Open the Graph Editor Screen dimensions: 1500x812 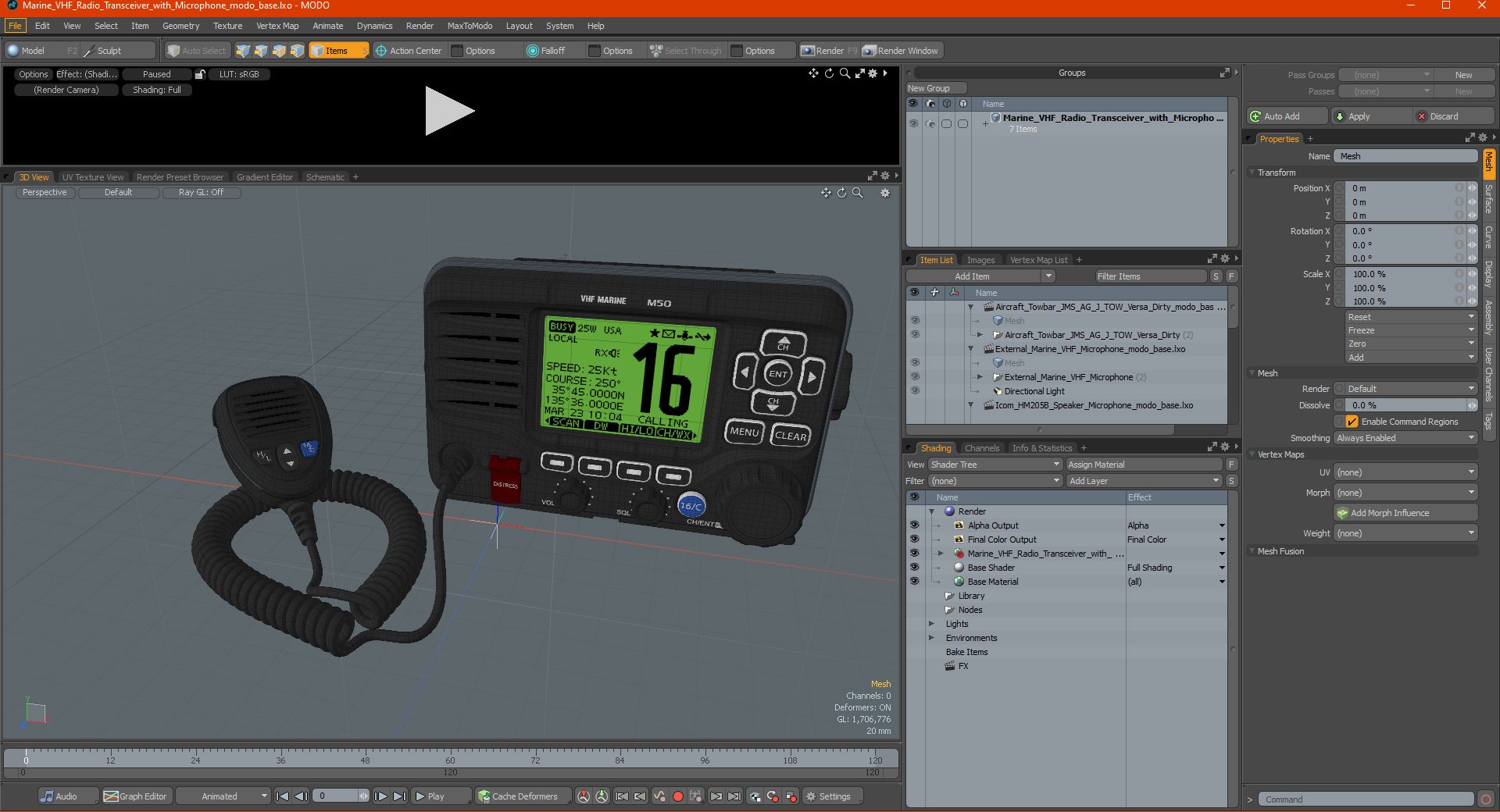point(136,796)
